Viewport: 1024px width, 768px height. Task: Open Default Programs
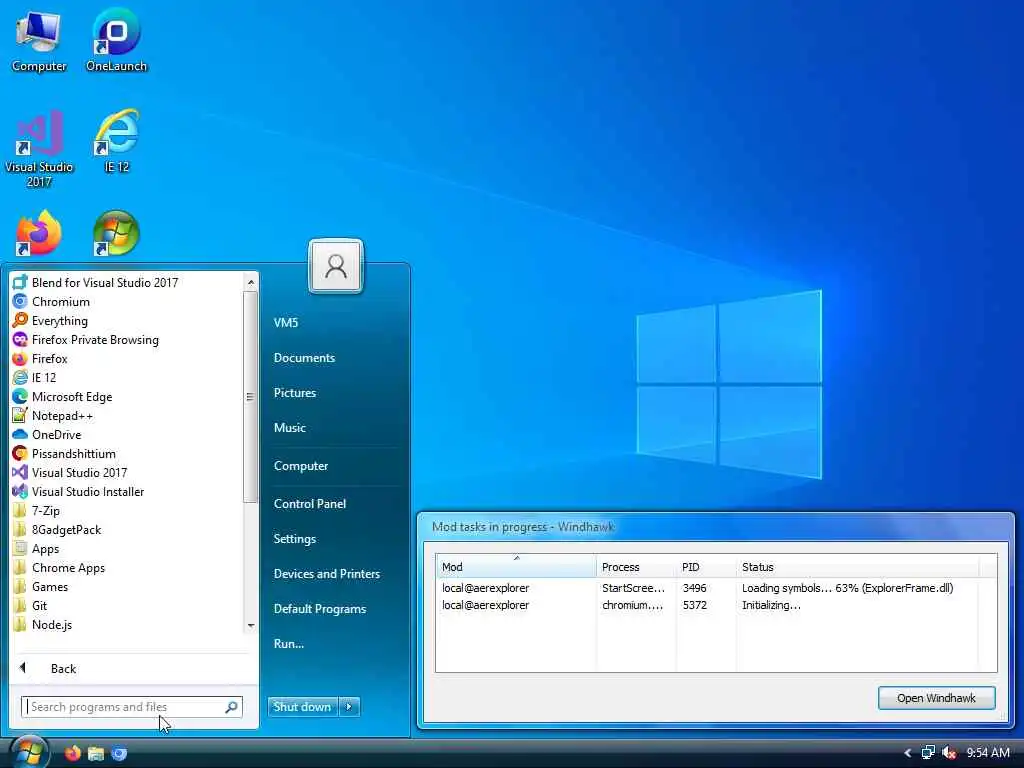click(319, 609)
